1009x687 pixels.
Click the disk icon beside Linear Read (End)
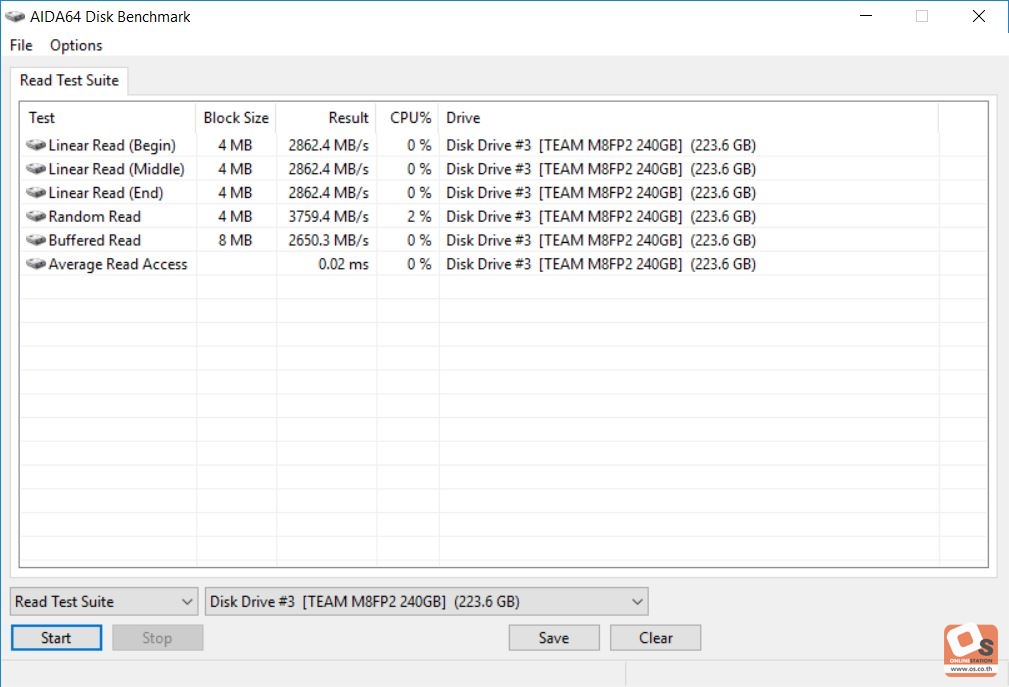click(x=36, y=192)
